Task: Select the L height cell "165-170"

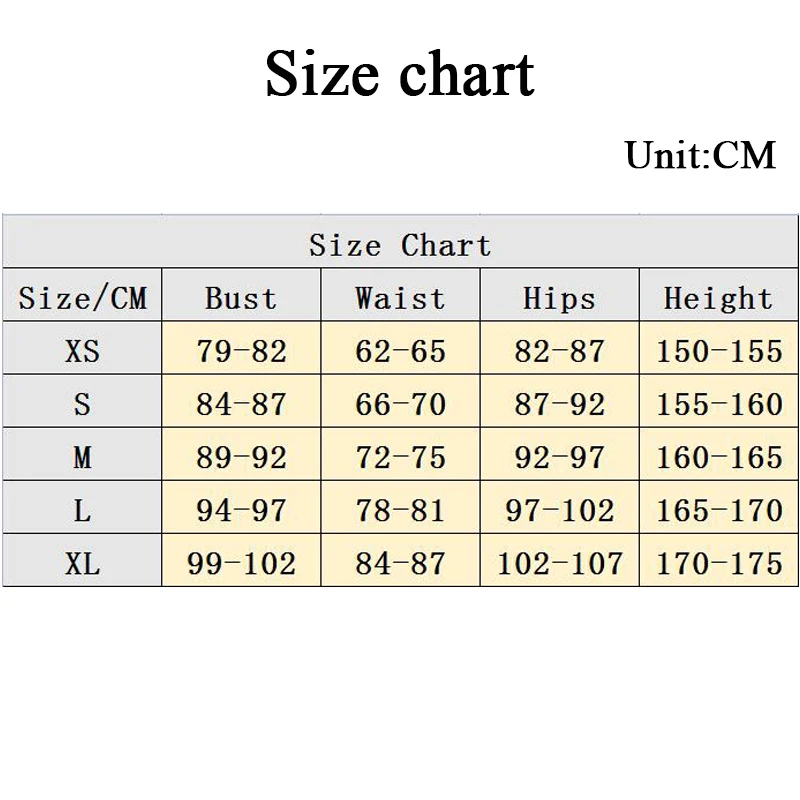Action: pos(719,510)
